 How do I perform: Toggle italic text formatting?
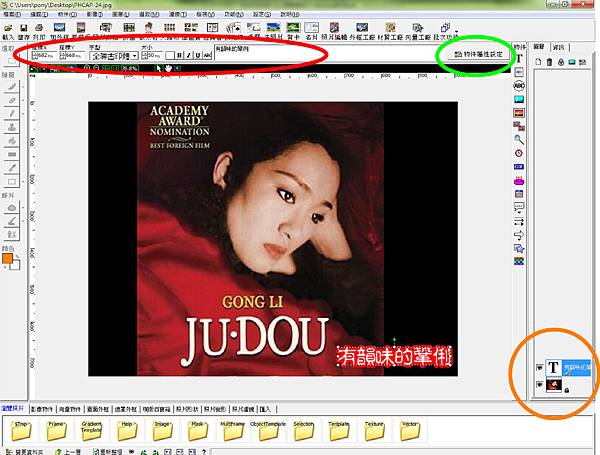(189, 55)
